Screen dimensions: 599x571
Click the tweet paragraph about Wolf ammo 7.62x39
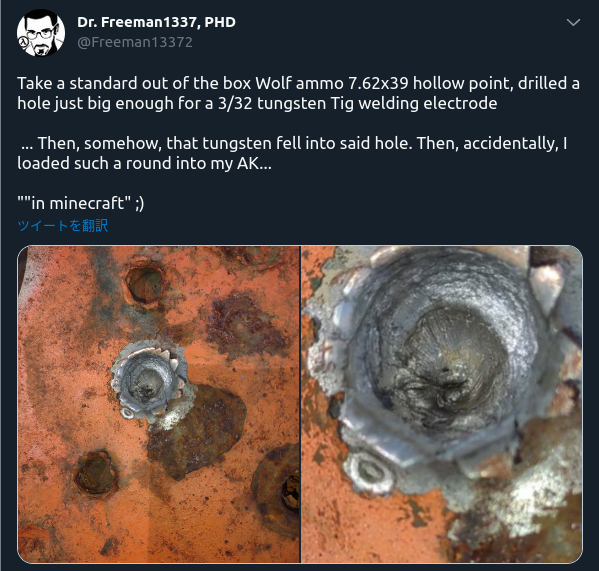(298, 93)
